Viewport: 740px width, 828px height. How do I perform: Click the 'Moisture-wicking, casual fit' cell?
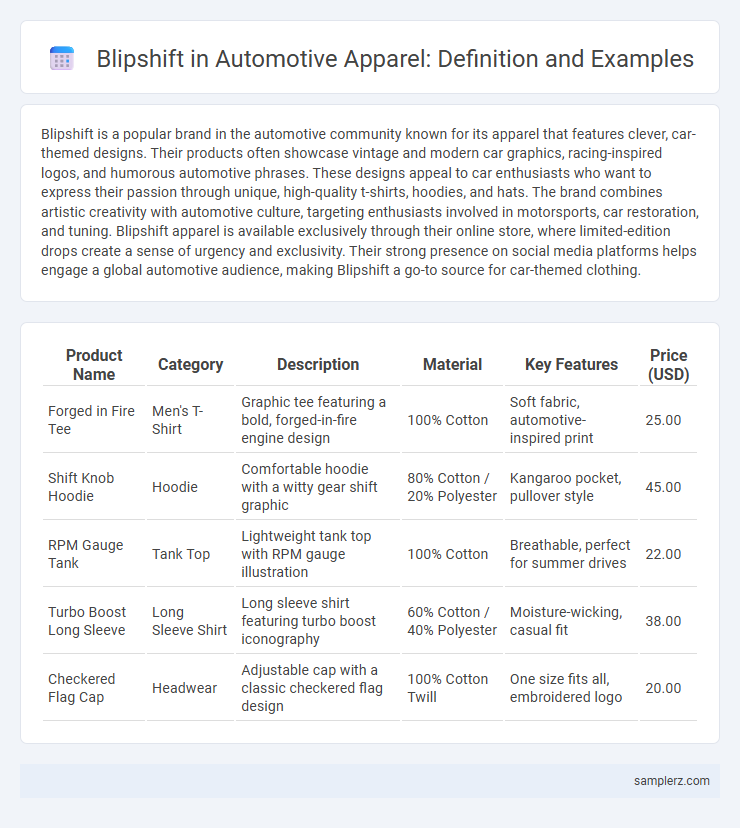pyautogui.click(x=571, y=621)
